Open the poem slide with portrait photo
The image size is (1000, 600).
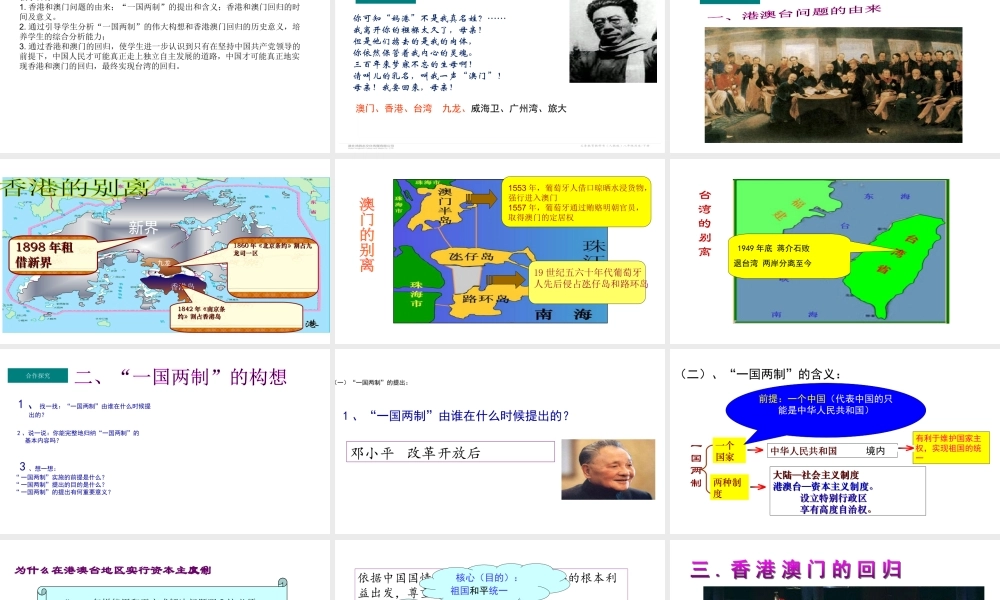pyautogui.click(x=500, y=77)
